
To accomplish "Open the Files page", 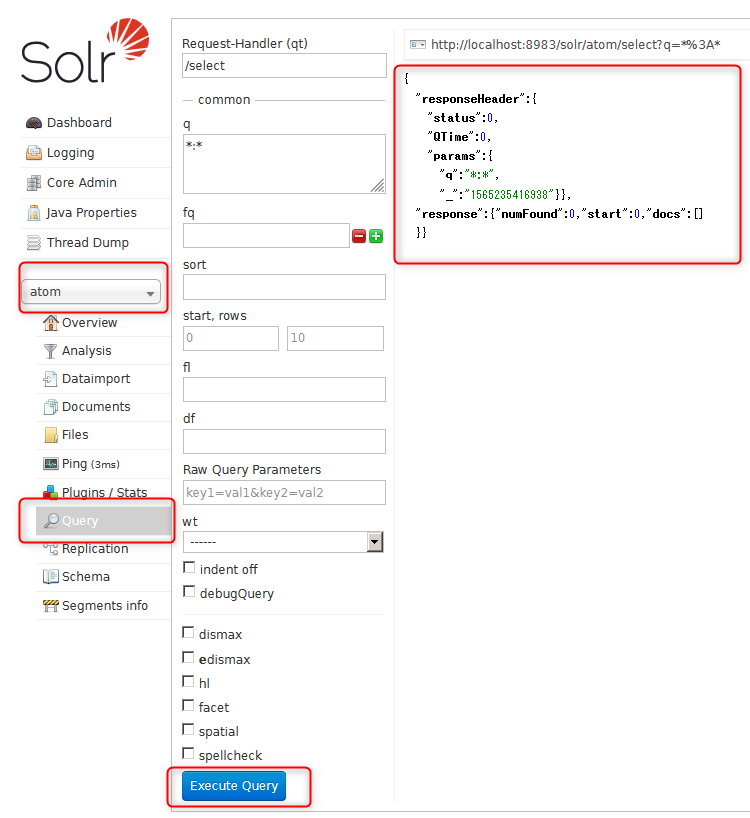I will [75, 435].
